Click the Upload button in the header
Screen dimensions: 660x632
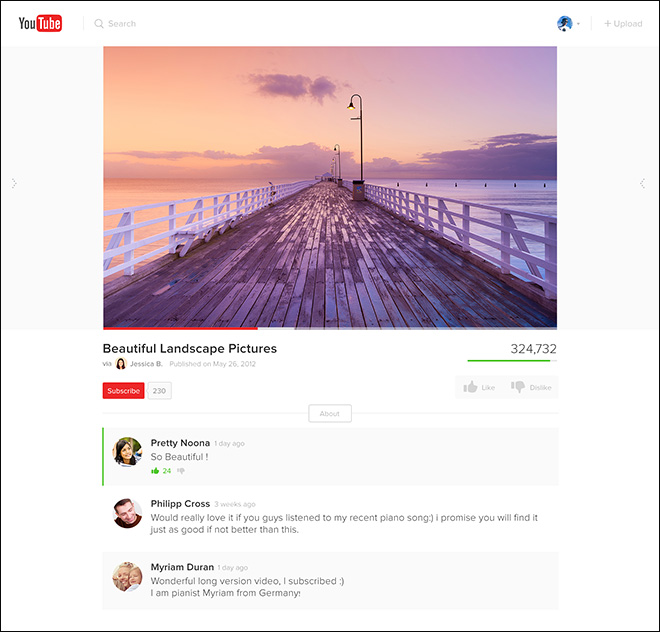pyautogui.click(x=623, y=23)
